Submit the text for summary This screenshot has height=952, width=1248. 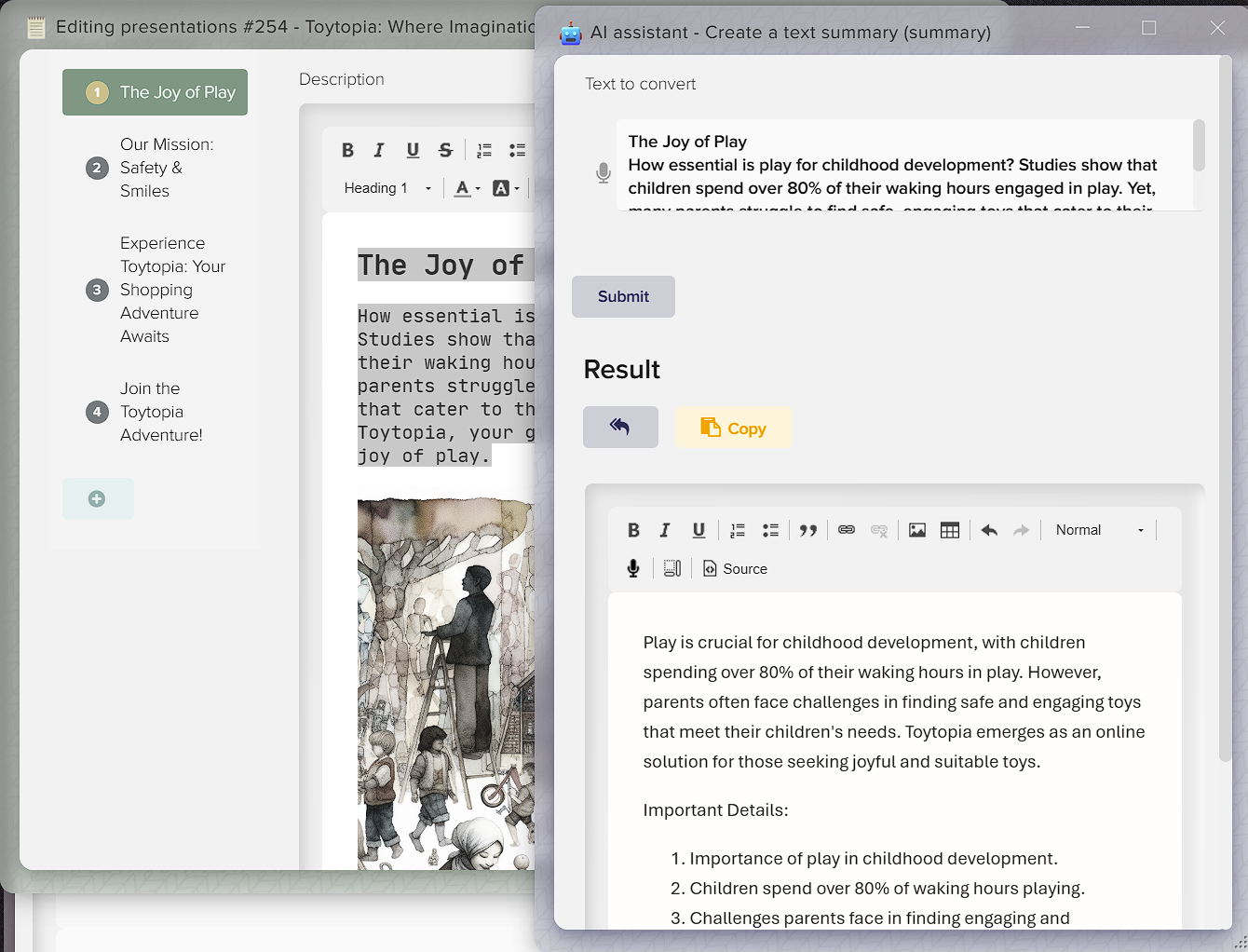[x=623, y=296]
